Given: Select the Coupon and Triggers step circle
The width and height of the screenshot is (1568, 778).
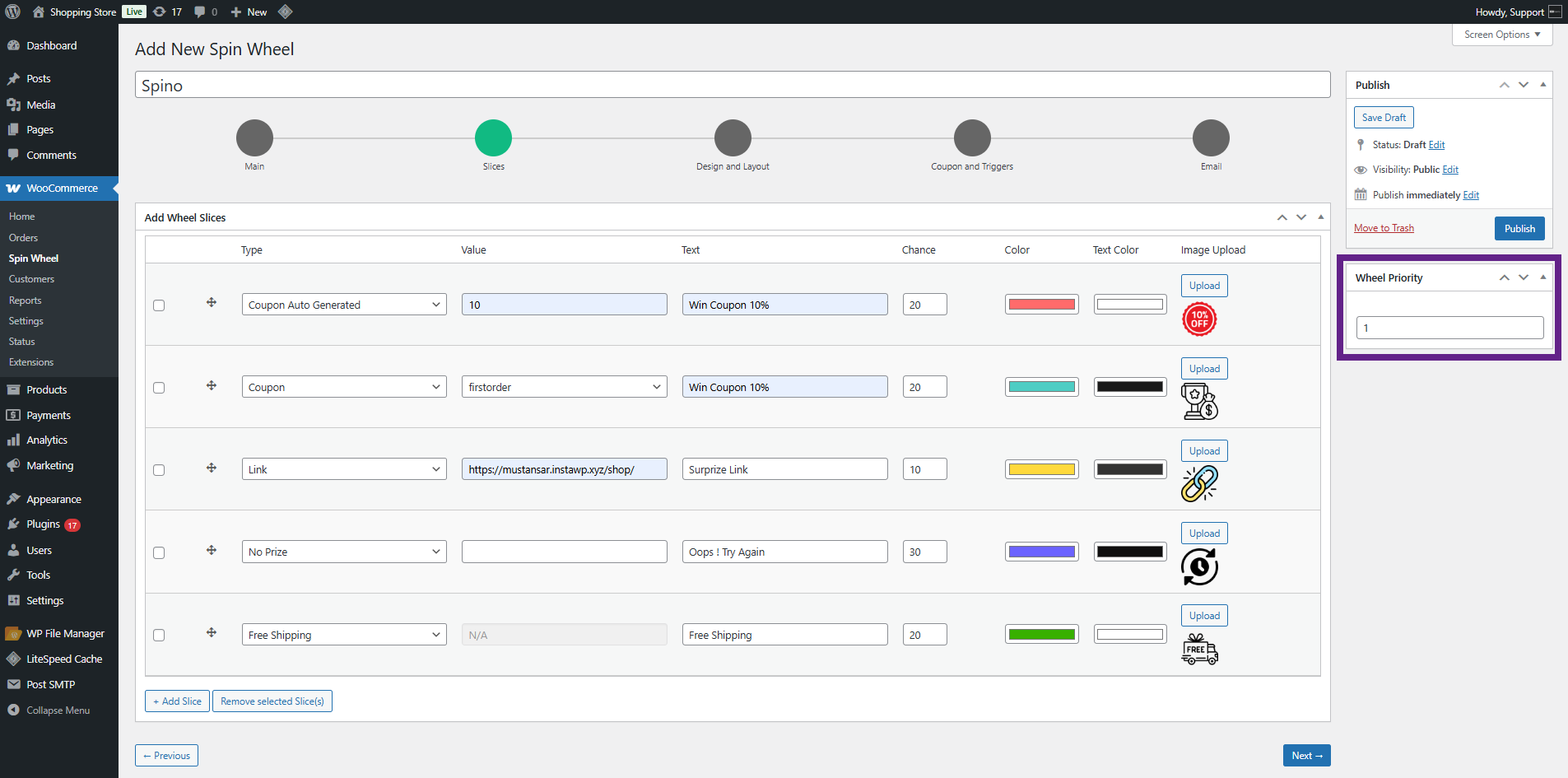Looking at the screenshot, I should pos(972,137).
